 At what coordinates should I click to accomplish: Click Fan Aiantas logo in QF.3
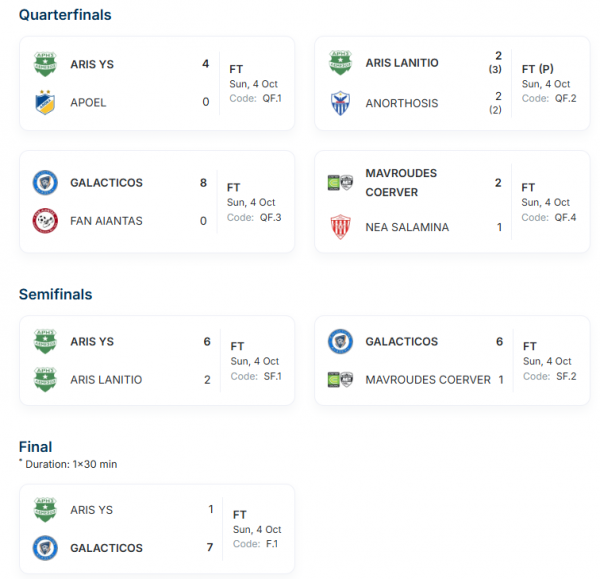click(x=45, y=221)
